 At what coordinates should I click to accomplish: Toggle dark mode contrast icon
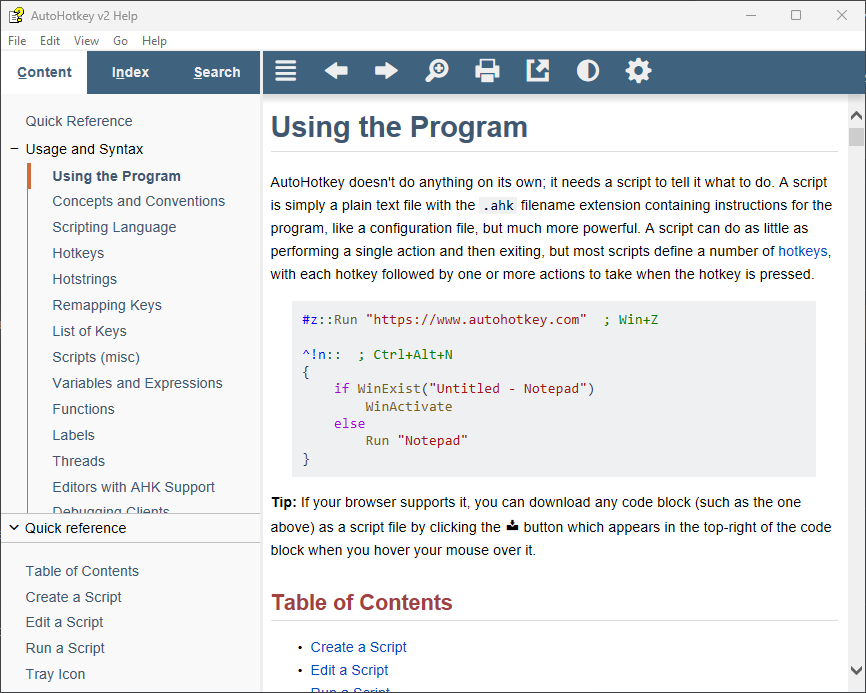coord(588,71)
